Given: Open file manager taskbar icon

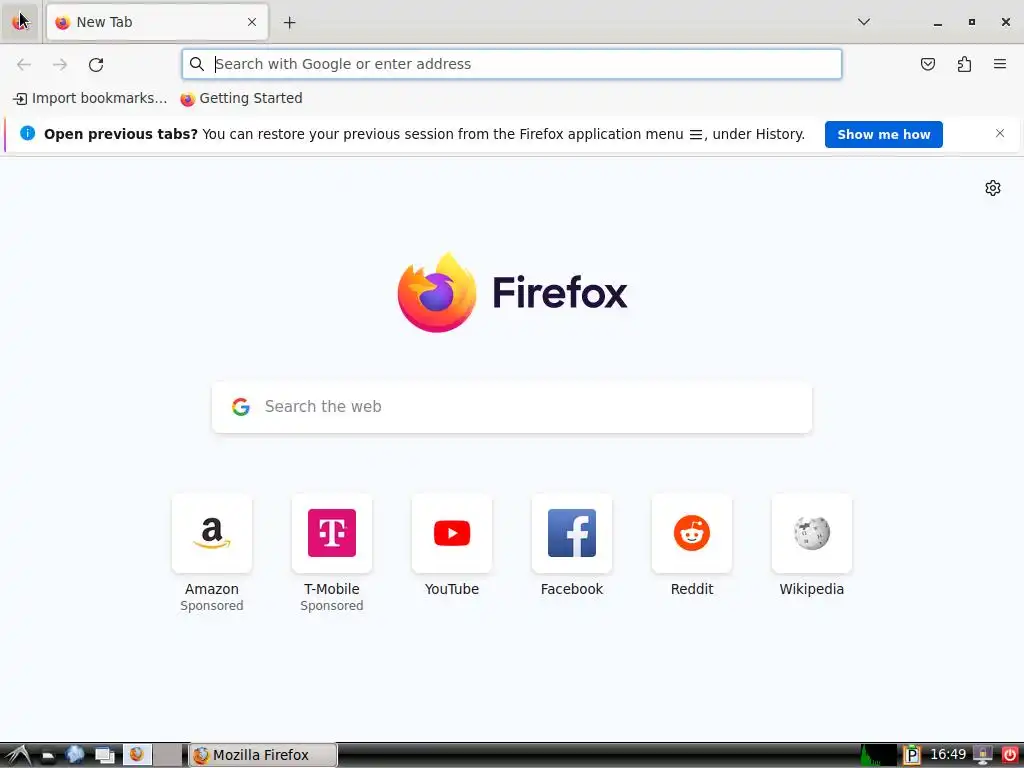Looking at the screenshot, I should 48,756.
